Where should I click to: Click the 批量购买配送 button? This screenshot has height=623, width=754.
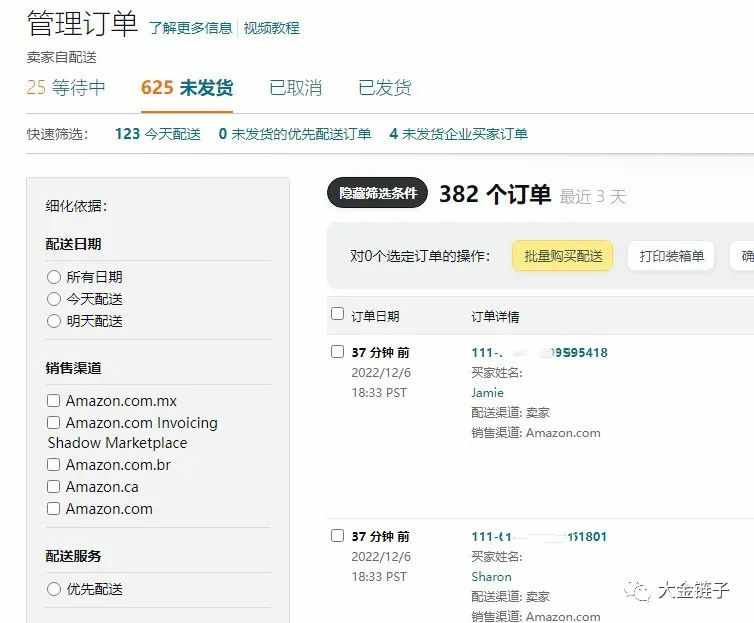tap(563, 256)
